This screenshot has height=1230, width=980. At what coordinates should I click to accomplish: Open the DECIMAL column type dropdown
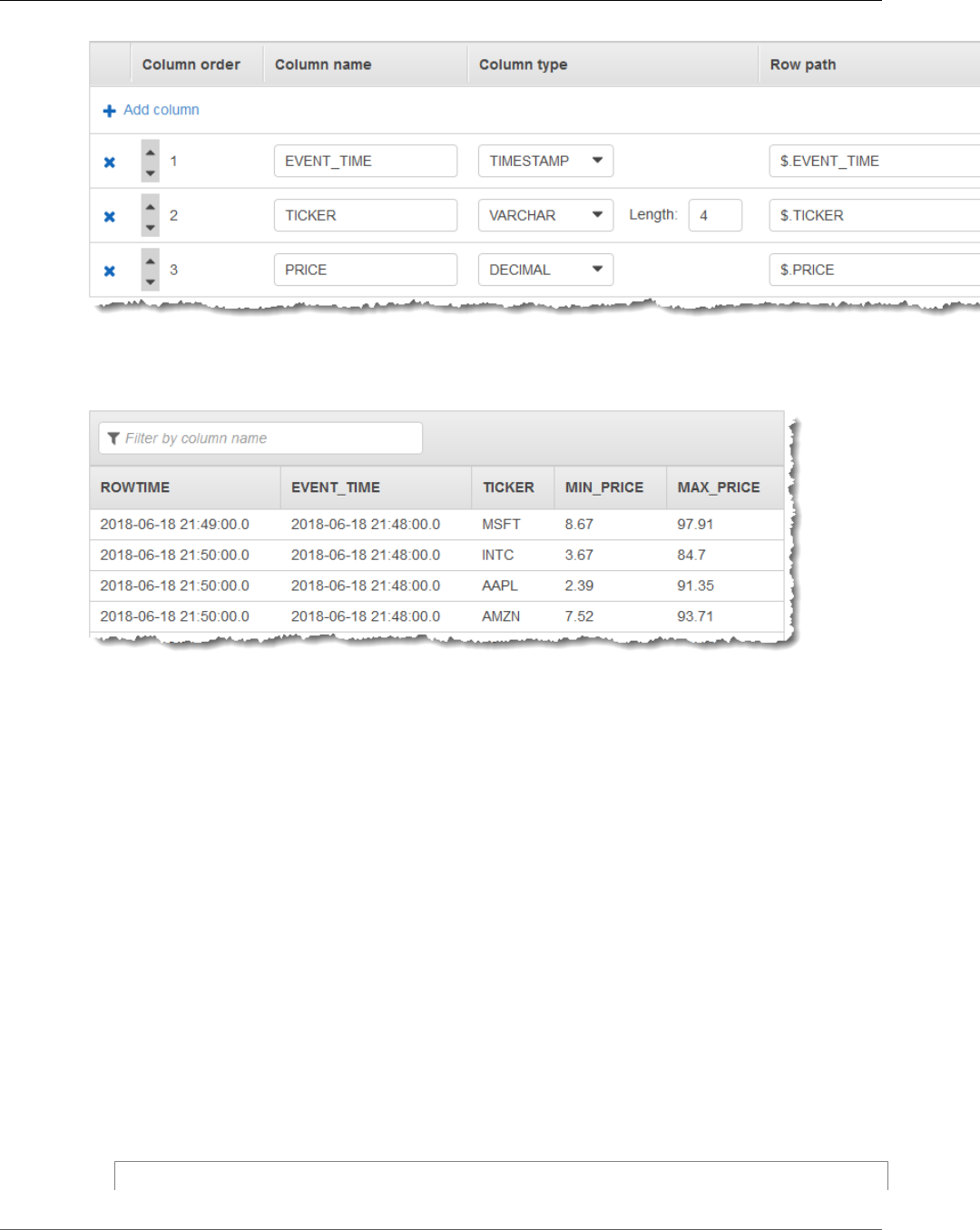click(546, 270)
